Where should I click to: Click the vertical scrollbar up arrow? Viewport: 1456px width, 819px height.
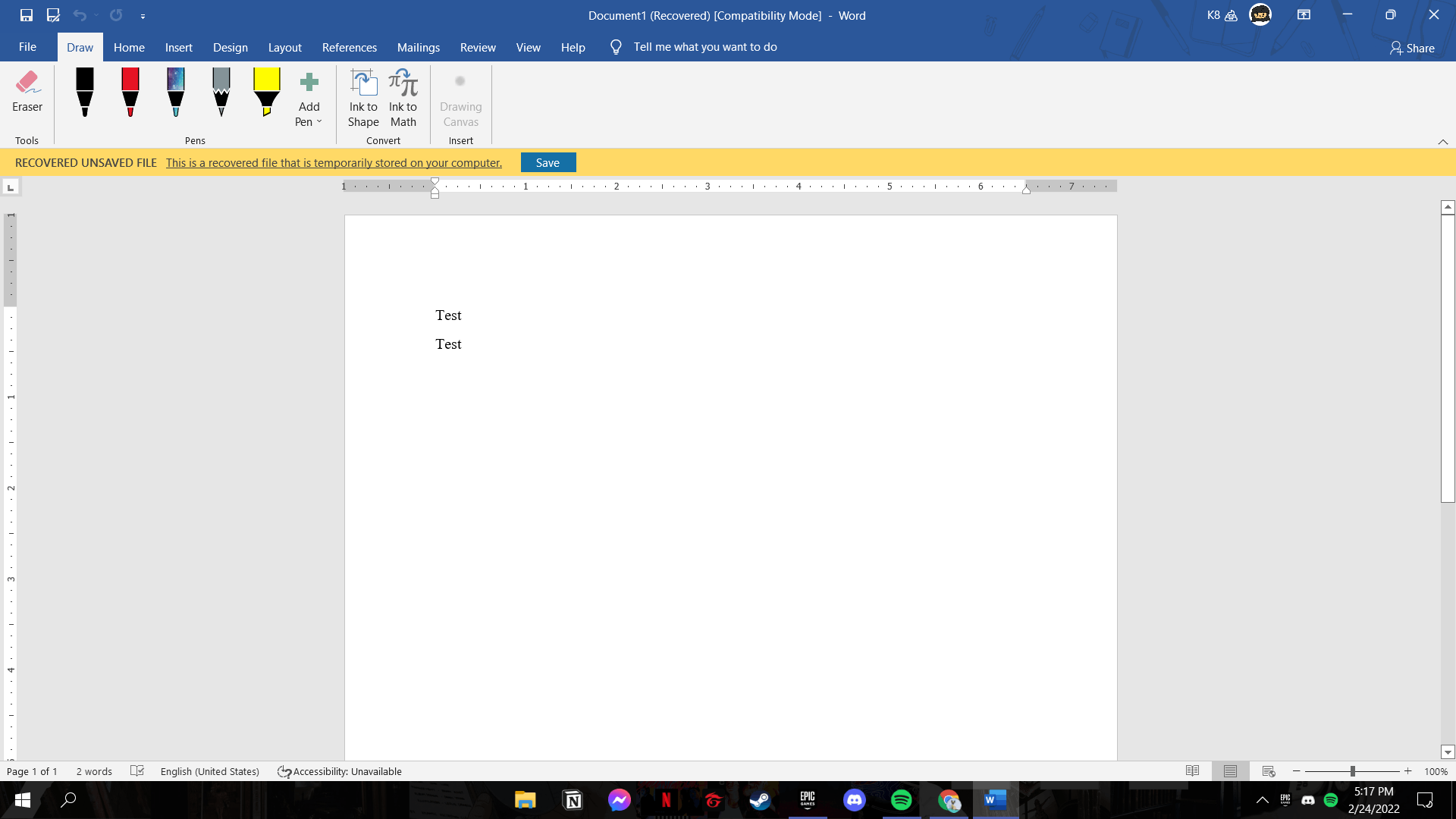coord(1448,207)
